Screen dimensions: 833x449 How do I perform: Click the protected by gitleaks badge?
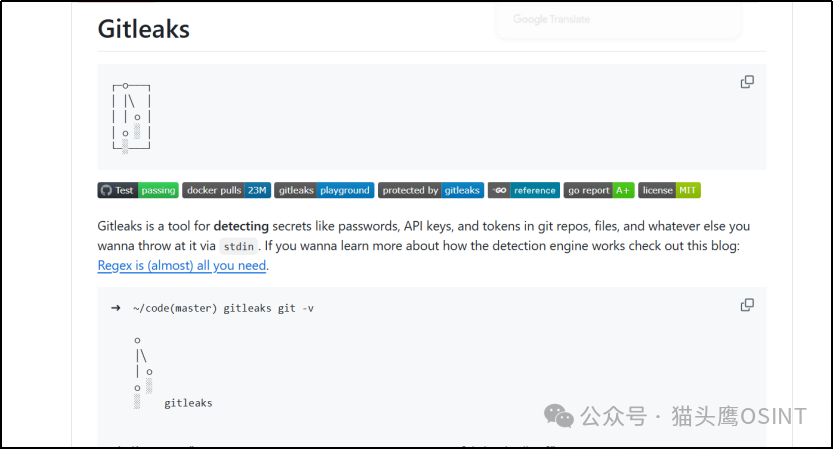(x=431, y=190)
